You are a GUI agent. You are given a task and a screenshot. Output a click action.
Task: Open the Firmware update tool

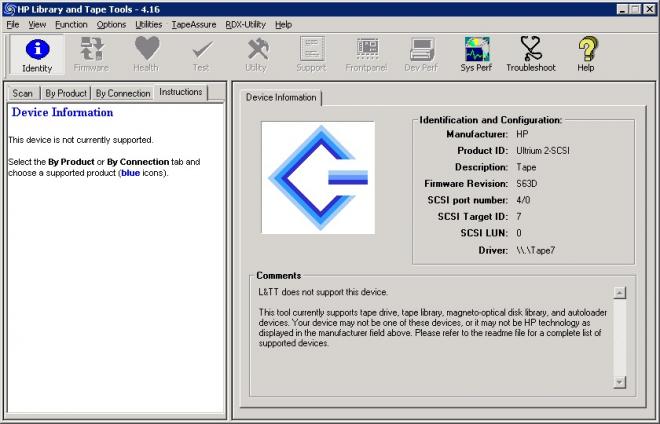[x=91, y=55]
